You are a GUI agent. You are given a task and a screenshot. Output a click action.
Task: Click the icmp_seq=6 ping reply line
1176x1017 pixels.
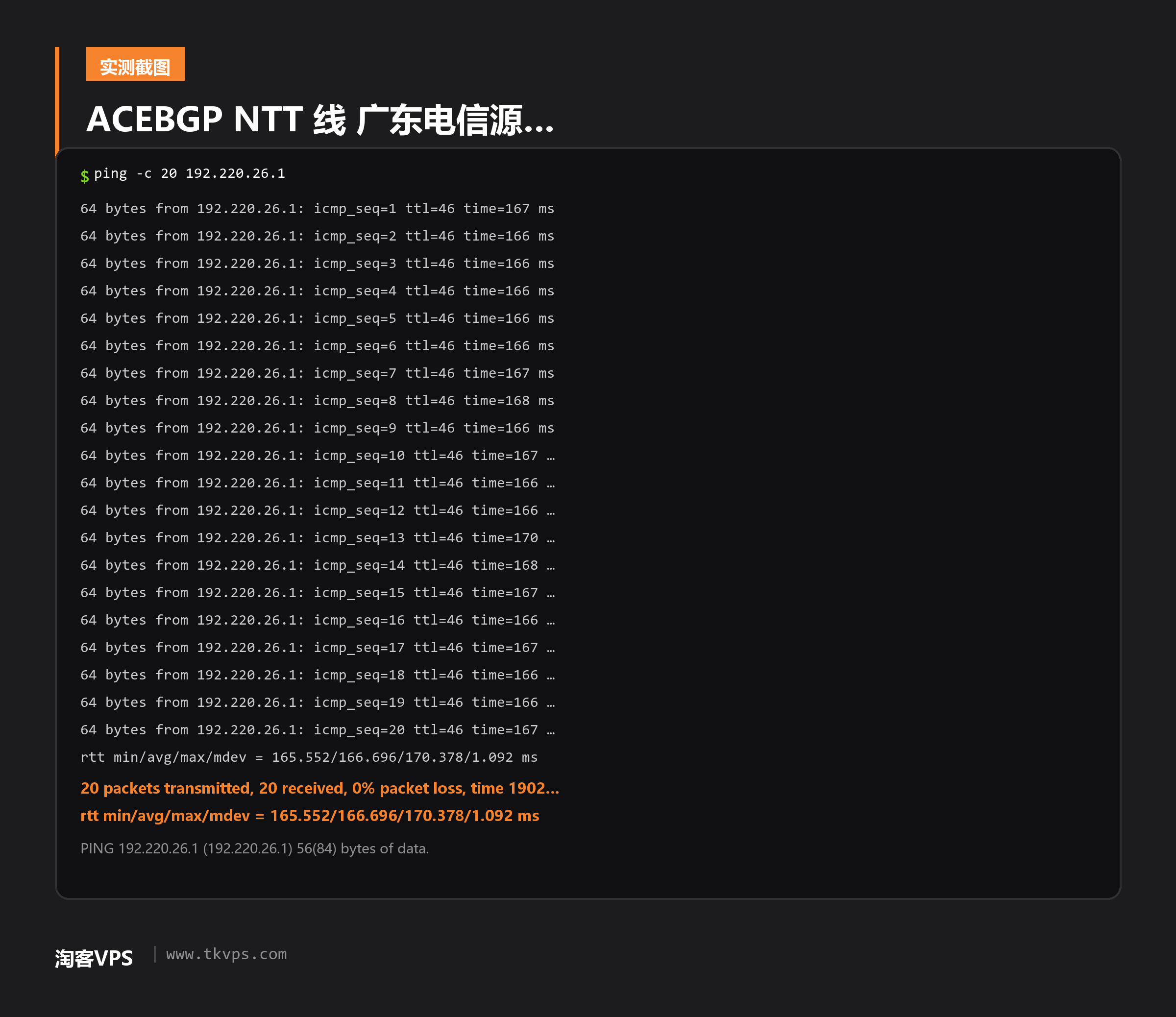[317, 346]
